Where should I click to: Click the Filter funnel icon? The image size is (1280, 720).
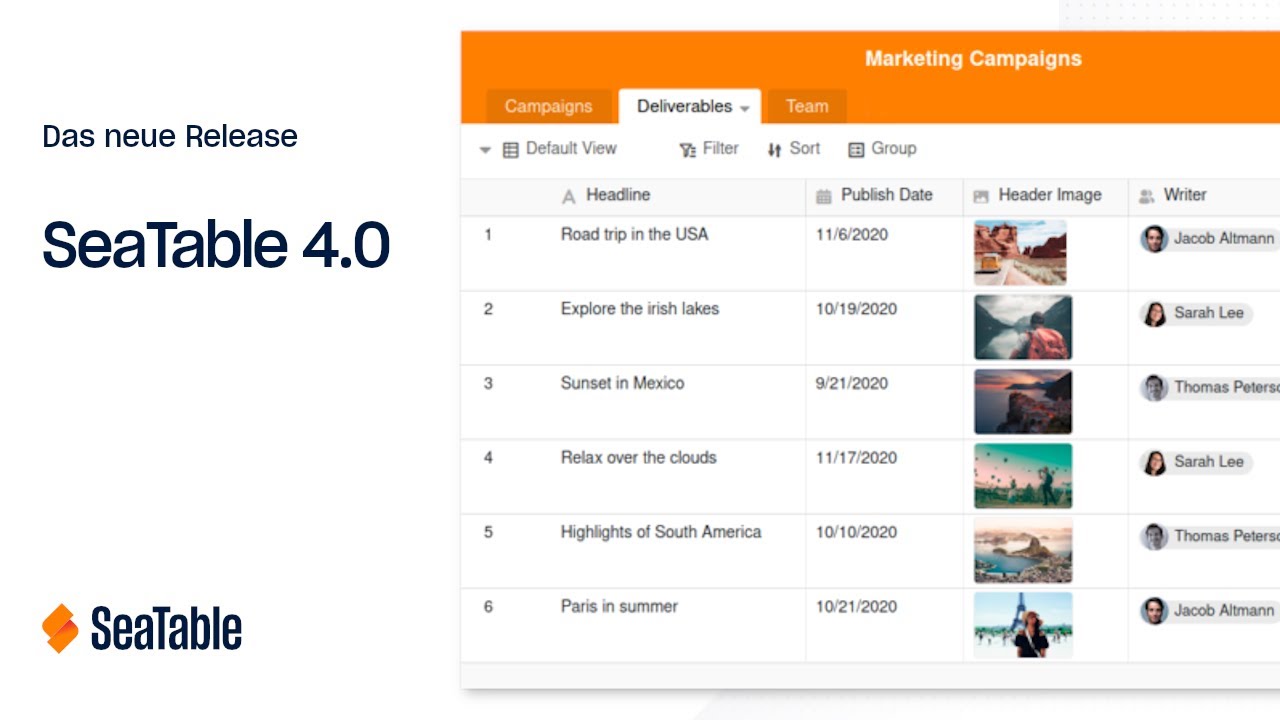687,150
